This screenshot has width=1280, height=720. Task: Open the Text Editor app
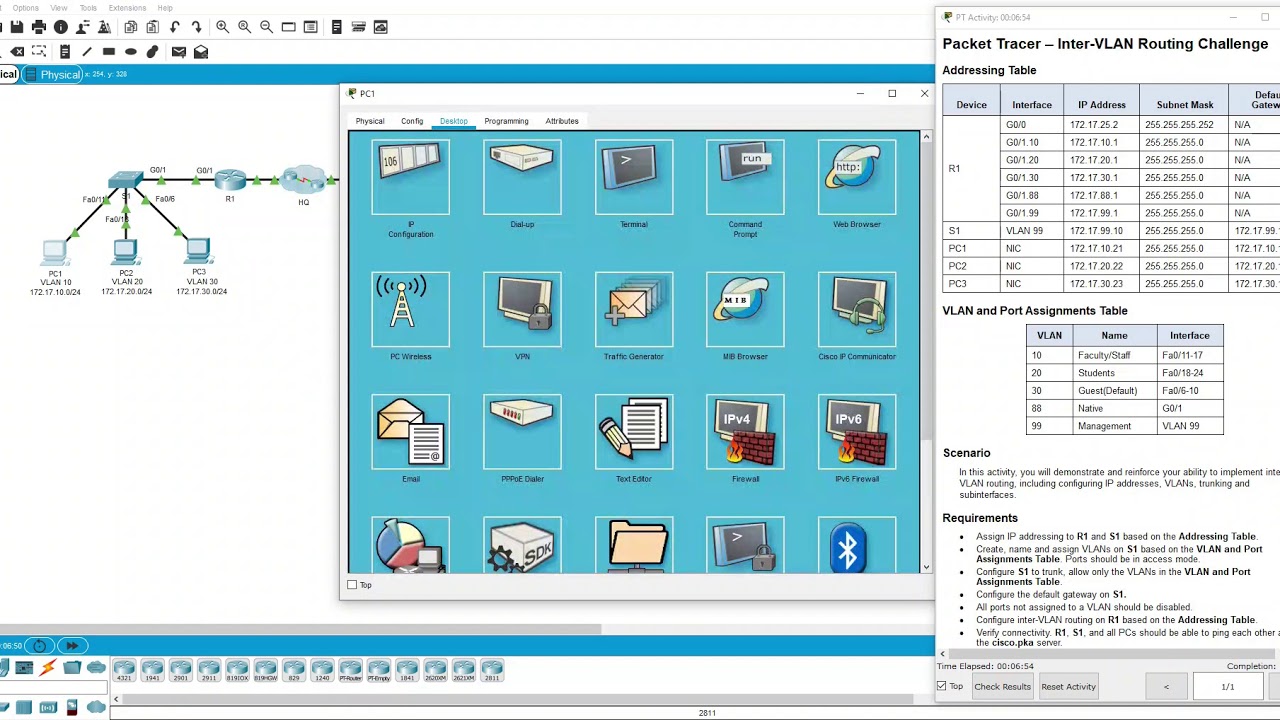(634, 432)
